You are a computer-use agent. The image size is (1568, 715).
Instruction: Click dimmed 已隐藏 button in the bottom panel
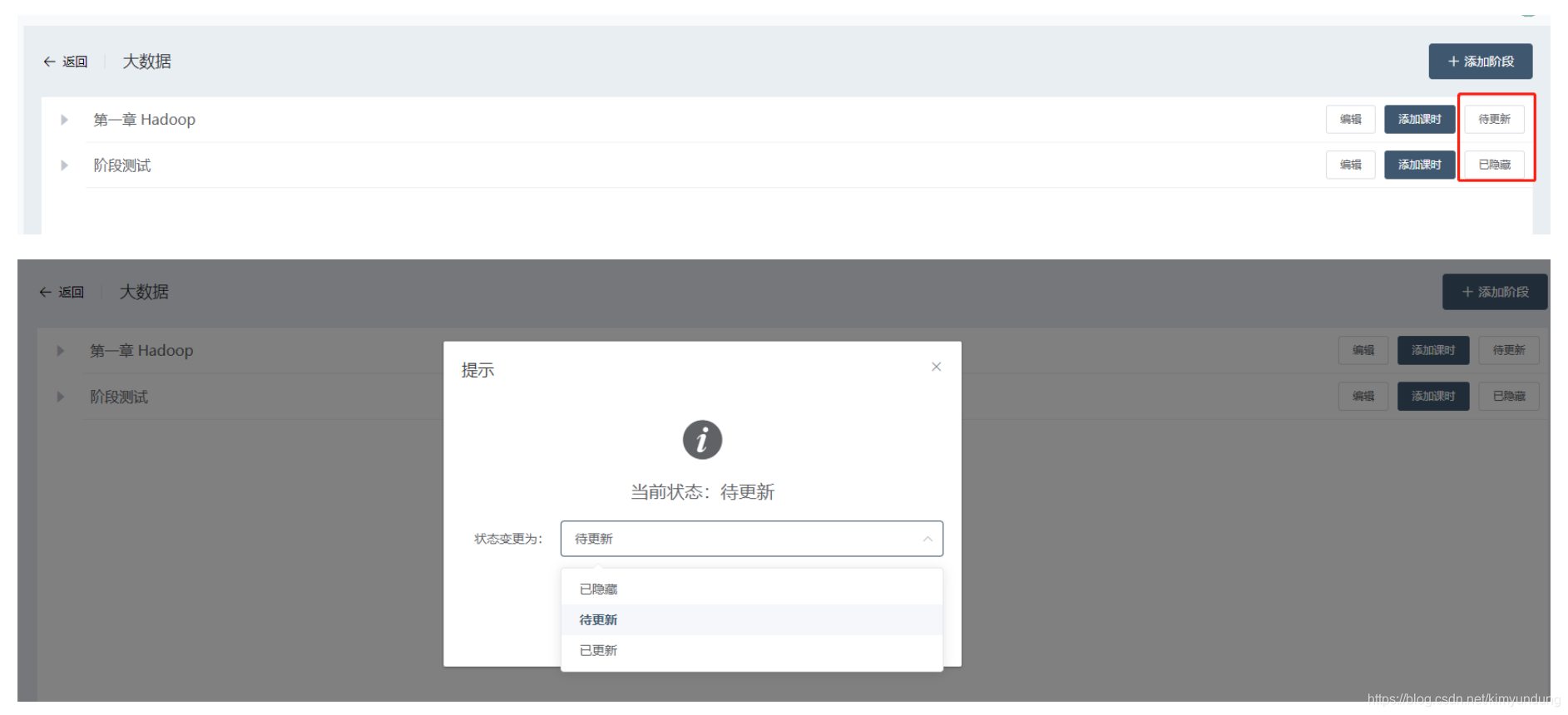pos(1508,396)
